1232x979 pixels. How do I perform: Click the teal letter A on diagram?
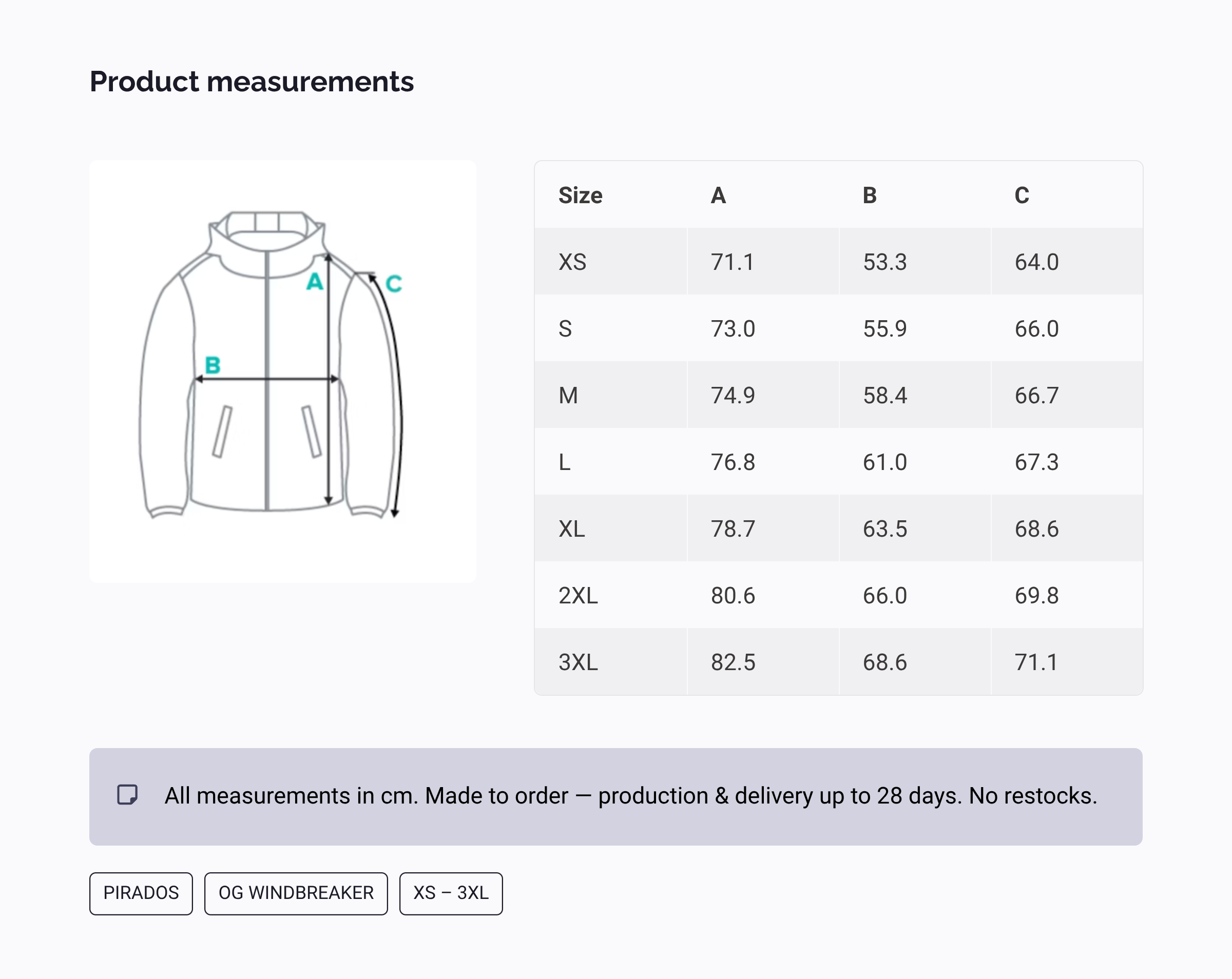coord(314,282)
